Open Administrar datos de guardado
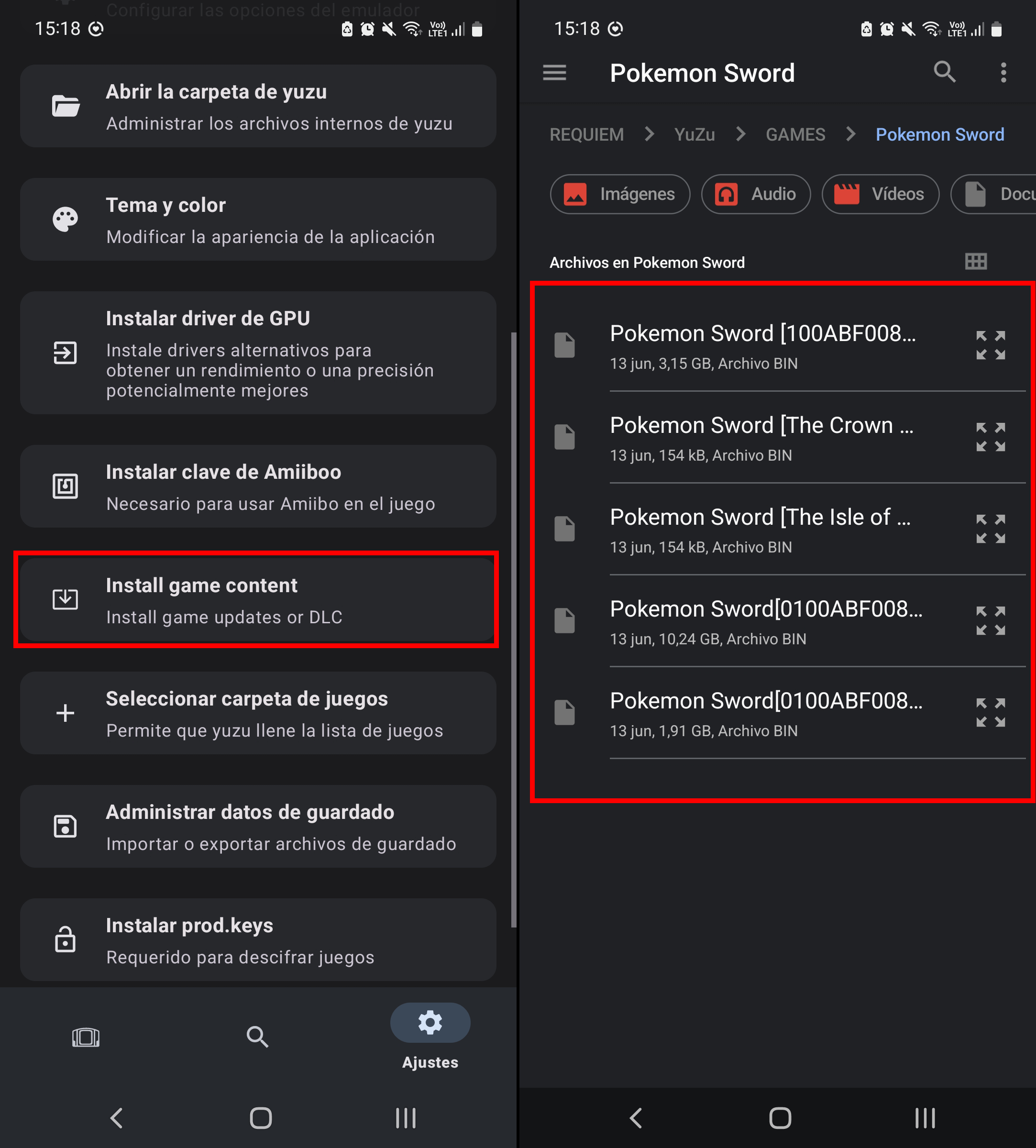Image resolution: width=1036 pixels, height=1148 pixels. pos(258,826)
